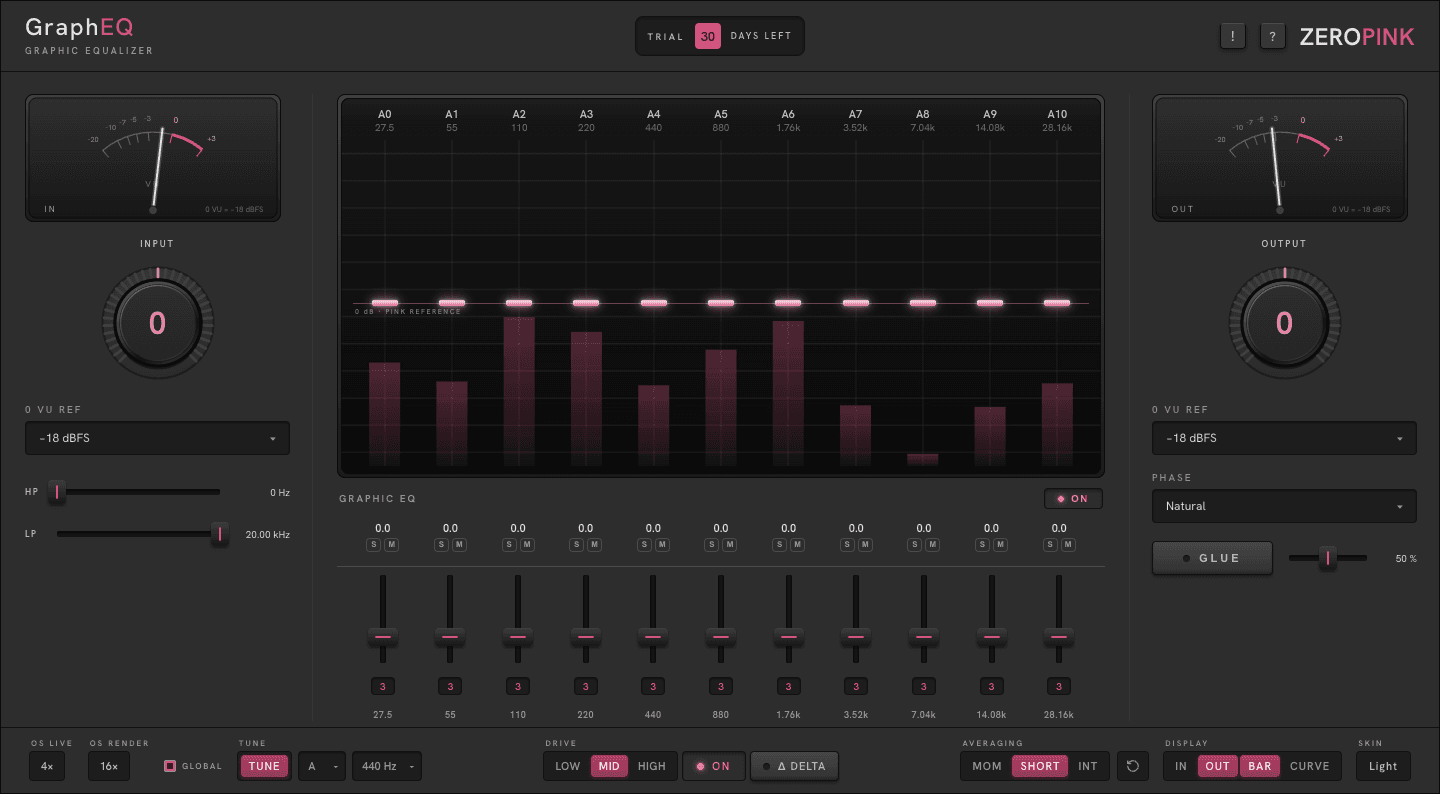Select LOW drive mode
The width and height of the screenshot is (1440, 794).
point(568,766)
